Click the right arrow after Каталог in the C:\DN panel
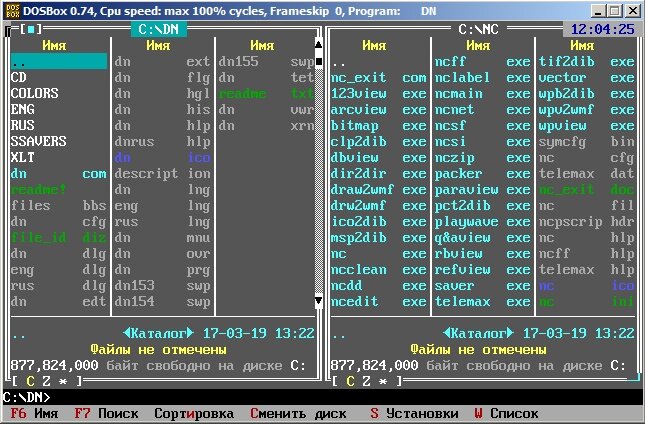645x424 pixels. point(190,333)
